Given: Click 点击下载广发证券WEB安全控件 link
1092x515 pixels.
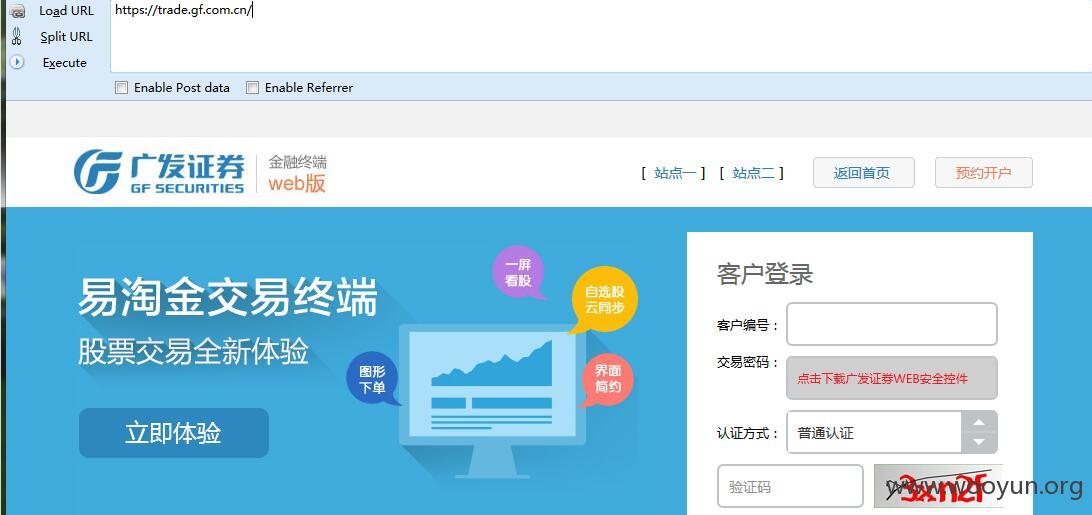Looking at the screenshot, I should 882,379.
